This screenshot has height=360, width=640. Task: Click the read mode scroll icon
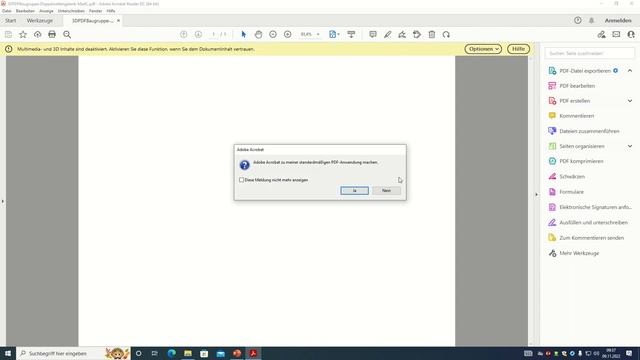click(351, 35)
